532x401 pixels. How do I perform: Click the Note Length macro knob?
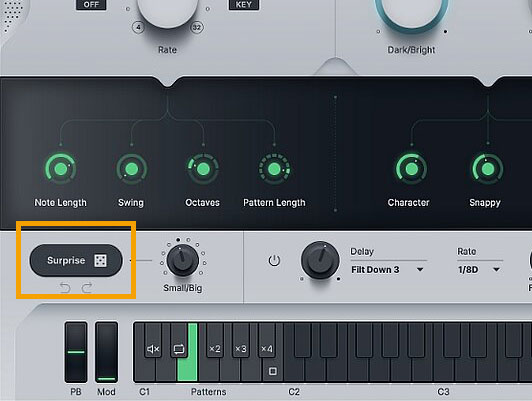61,169
